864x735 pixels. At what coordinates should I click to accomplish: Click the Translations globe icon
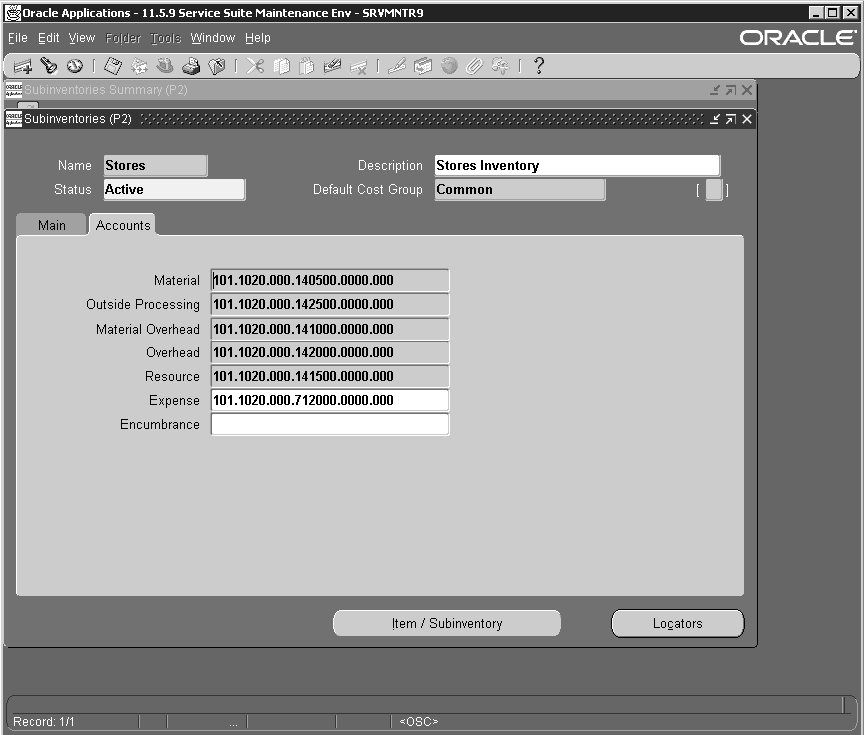(x=449, y=66)
